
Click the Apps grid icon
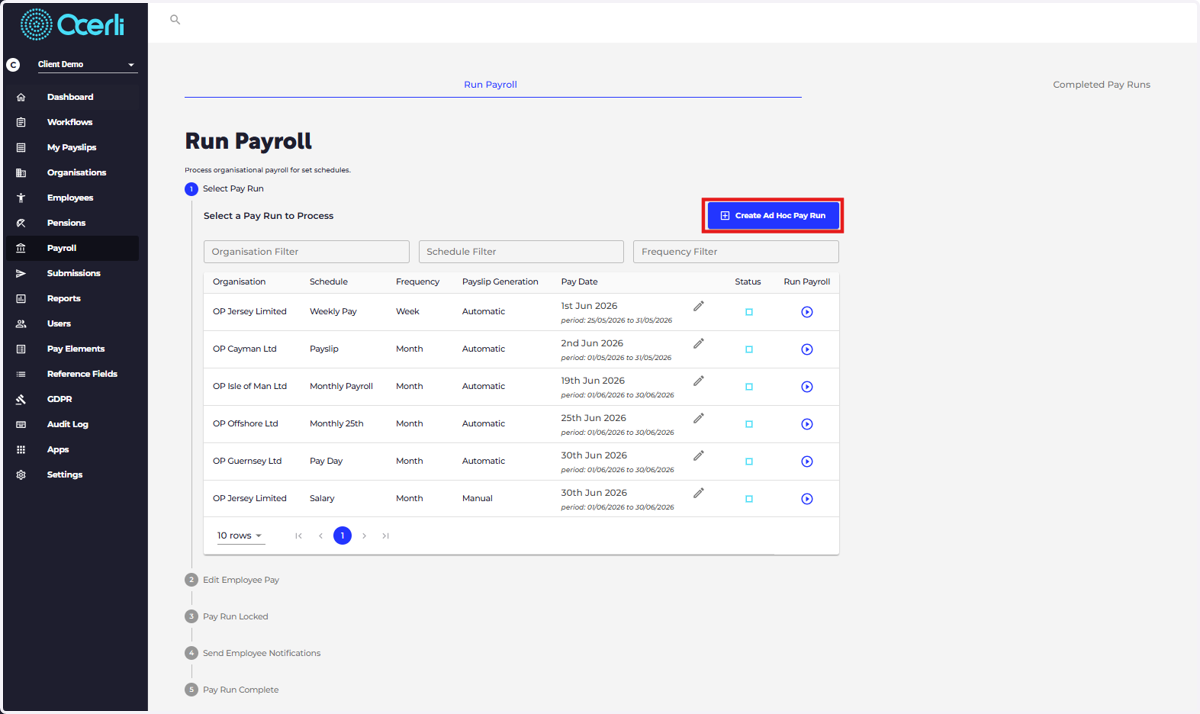[x=21, y=450]
